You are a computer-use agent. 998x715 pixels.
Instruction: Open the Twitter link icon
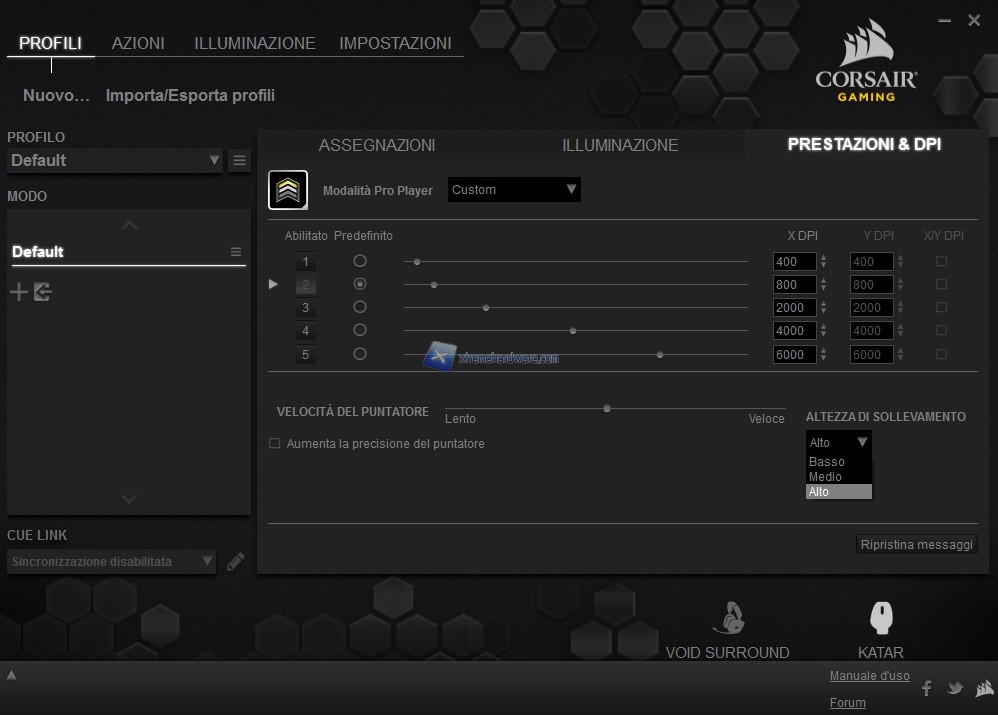pos(954,688)
